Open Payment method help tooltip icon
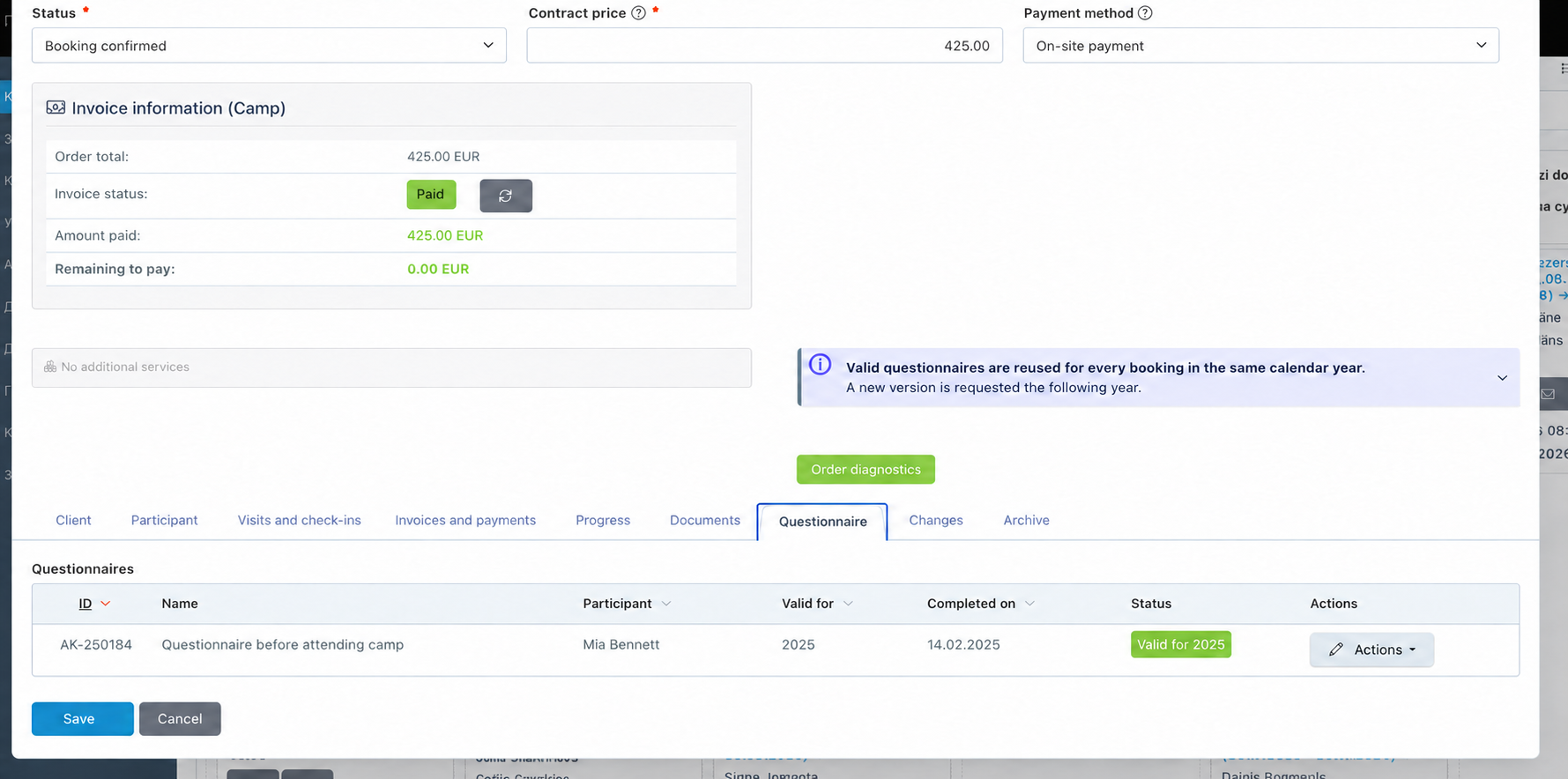The height and width of the screenshot is (779, 1568). coord(1145,13)
